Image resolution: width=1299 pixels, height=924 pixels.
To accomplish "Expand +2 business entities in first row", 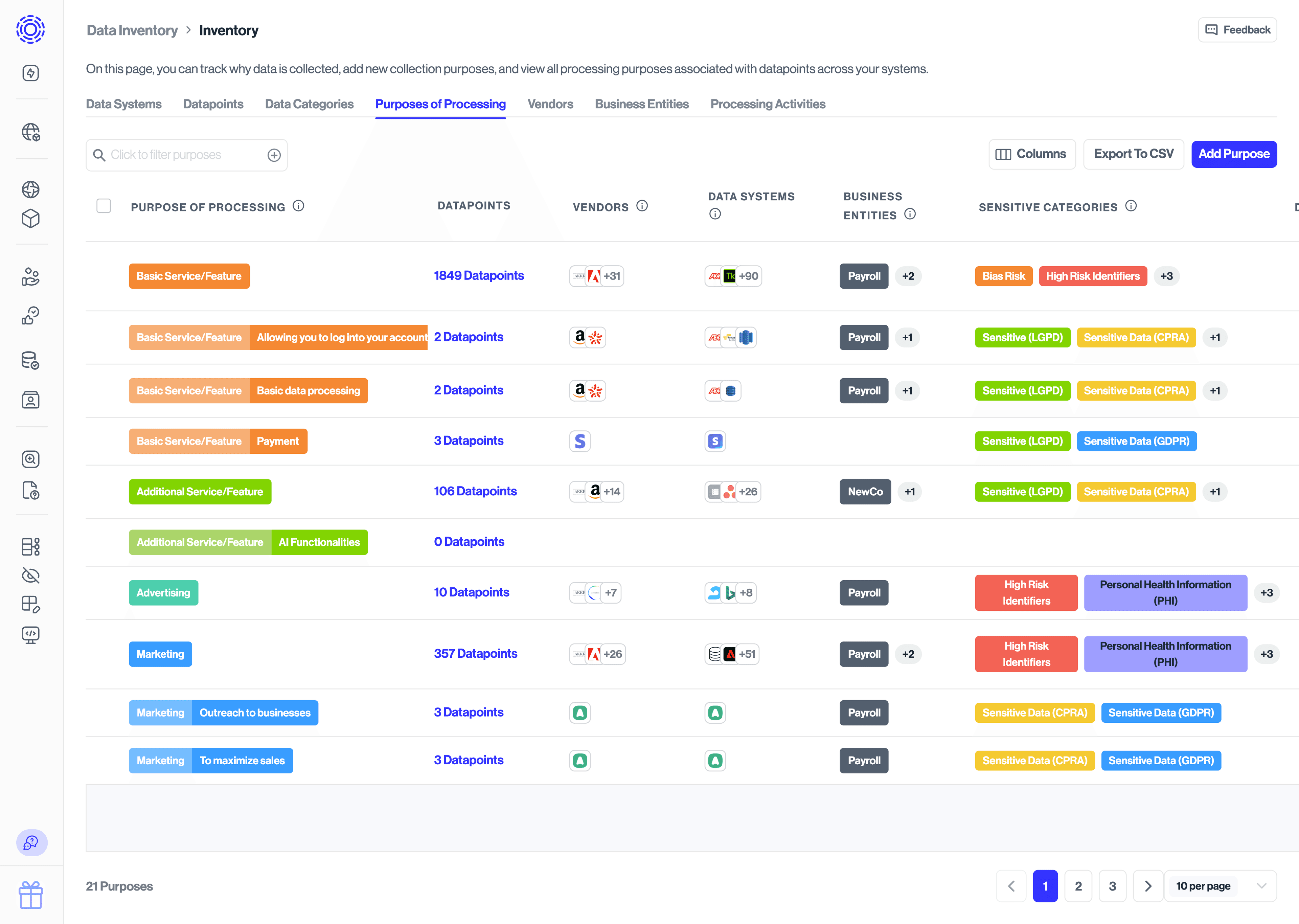I will 908,276.
